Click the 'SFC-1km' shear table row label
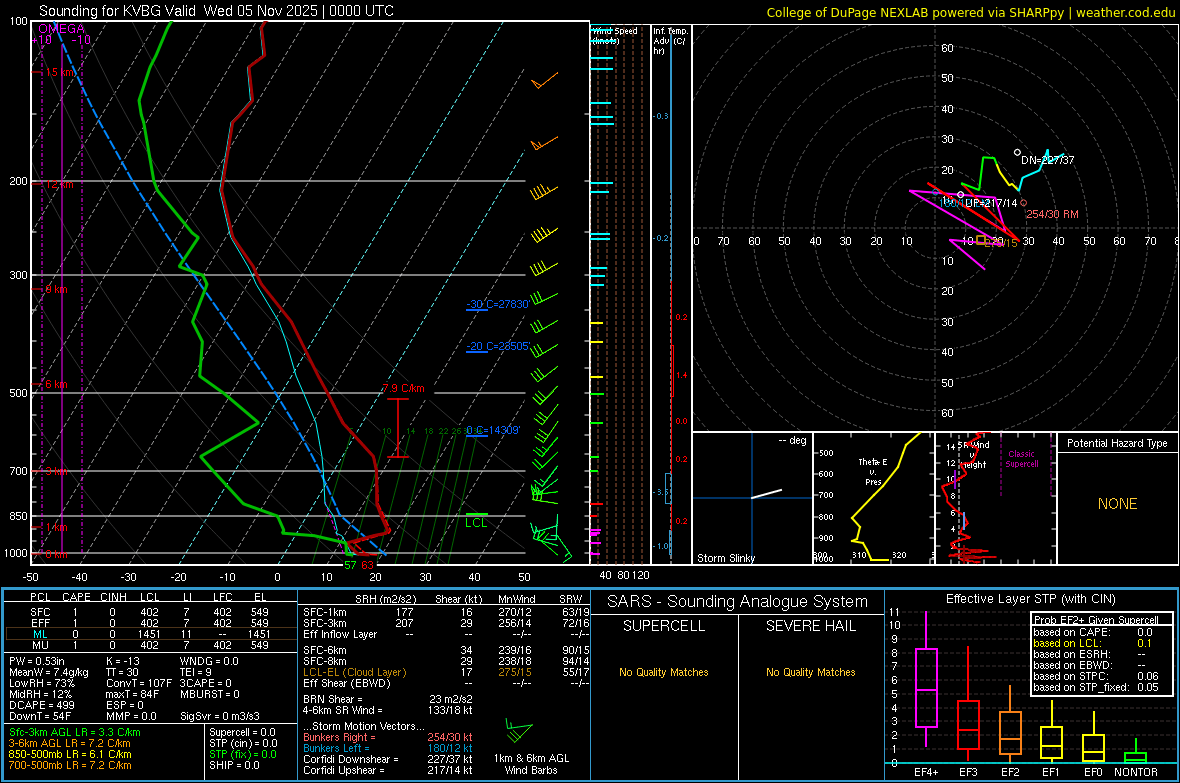 [x=324, y=612]
